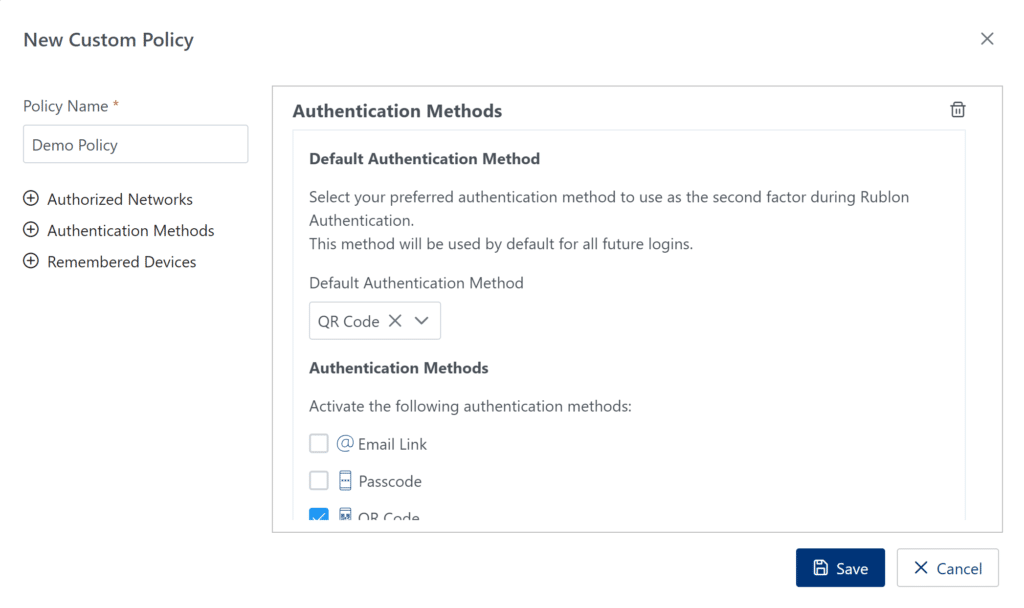Delete Authentication Methods section with trash icon
The height and width of the screenshot is (608, 1024).
[x=957, y=110]
